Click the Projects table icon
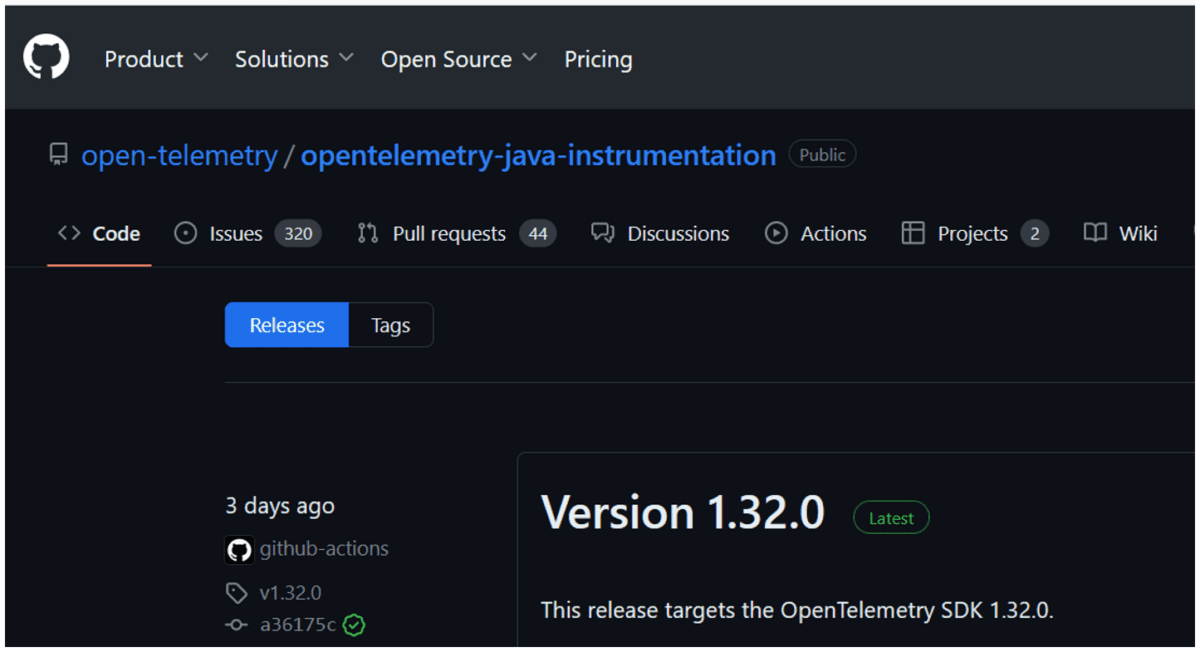 [x=913, y=234]
